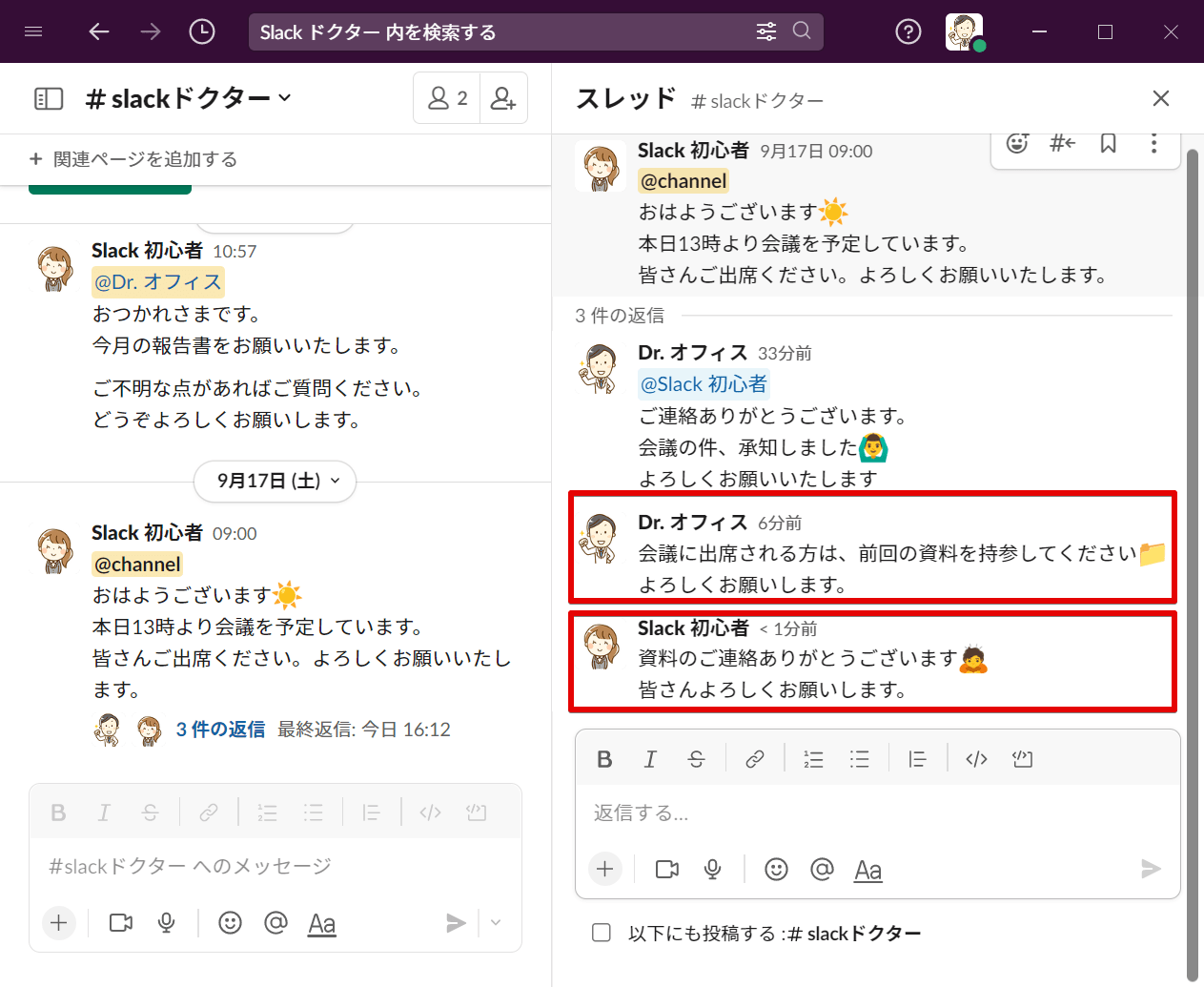Image resolution: width=1204 pixels, height=987 pixels.
Task: Open the hamburger menu in the title bar
Action: point(33,31)
